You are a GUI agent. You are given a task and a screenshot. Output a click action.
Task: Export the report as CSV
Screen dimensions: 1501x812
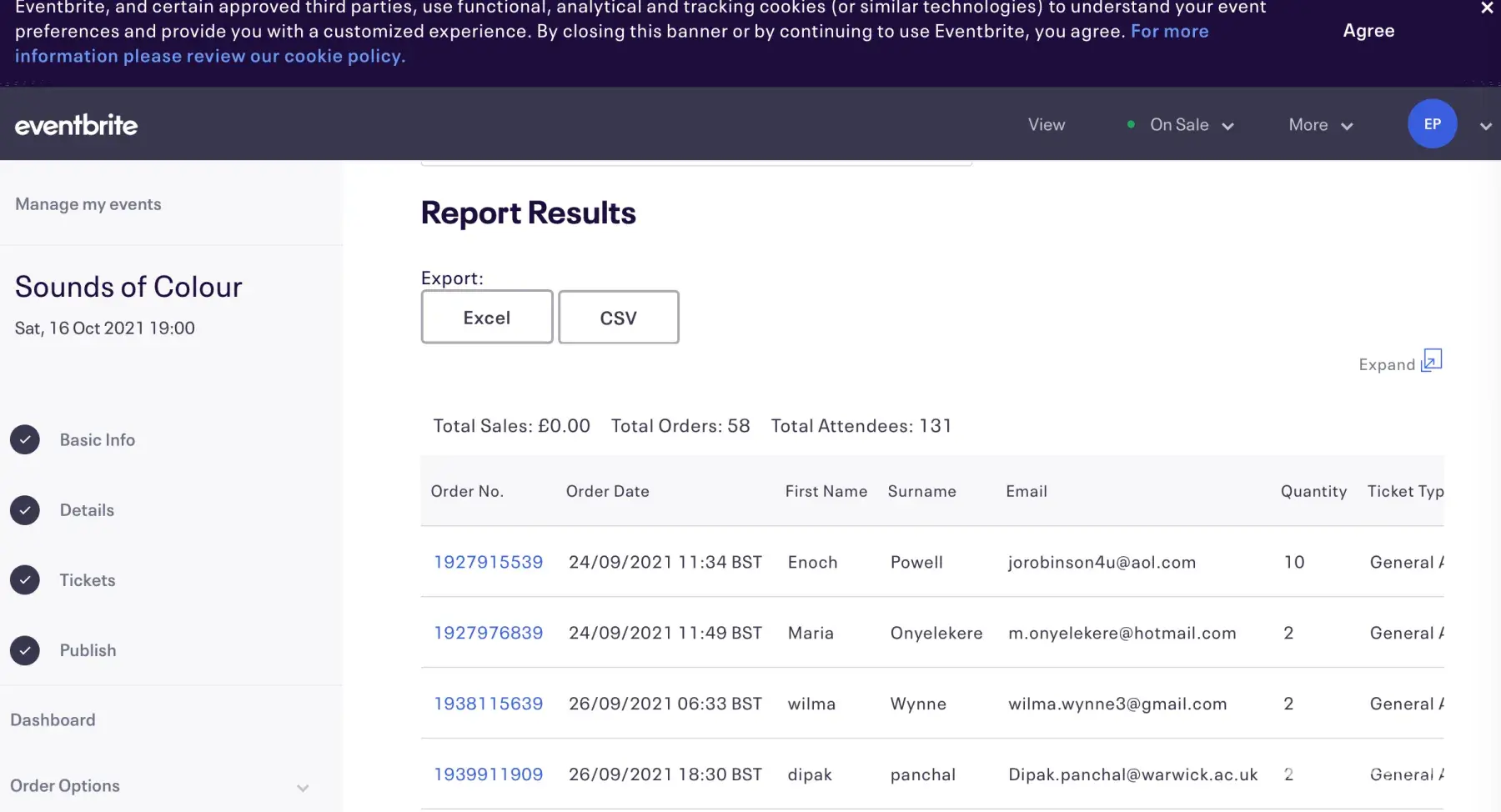pos(618,318)
